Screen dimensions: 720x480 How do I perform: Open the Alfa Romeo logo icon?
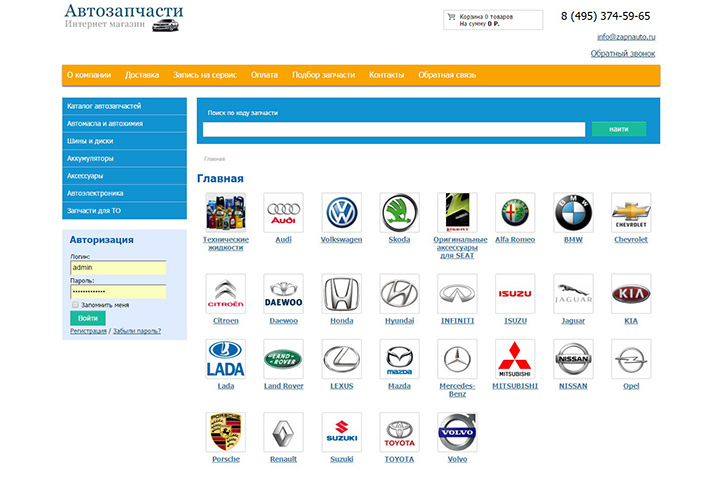point(515,213)
